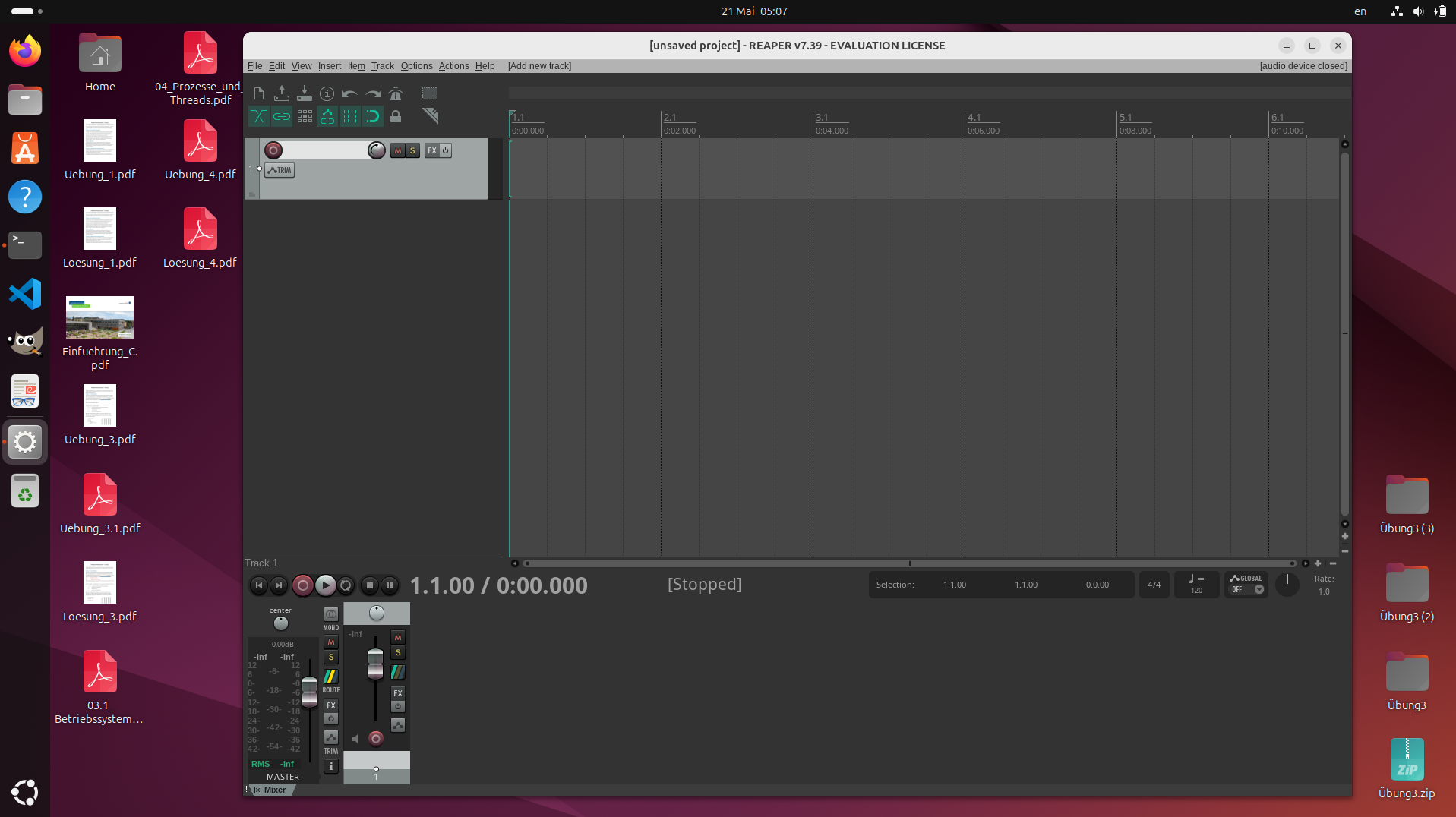Click the Open project toolbar icon
The height and width of the screenshot is (817, 1456).
click(x=282, y=93)
